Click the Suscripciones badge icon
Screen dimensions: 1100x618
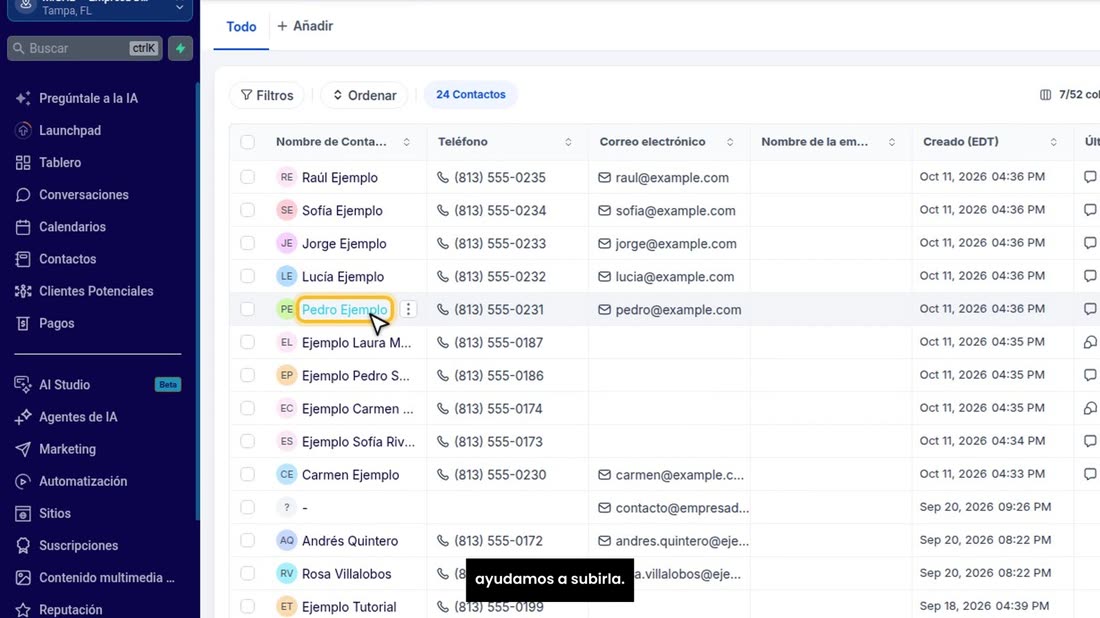[23, 546]
